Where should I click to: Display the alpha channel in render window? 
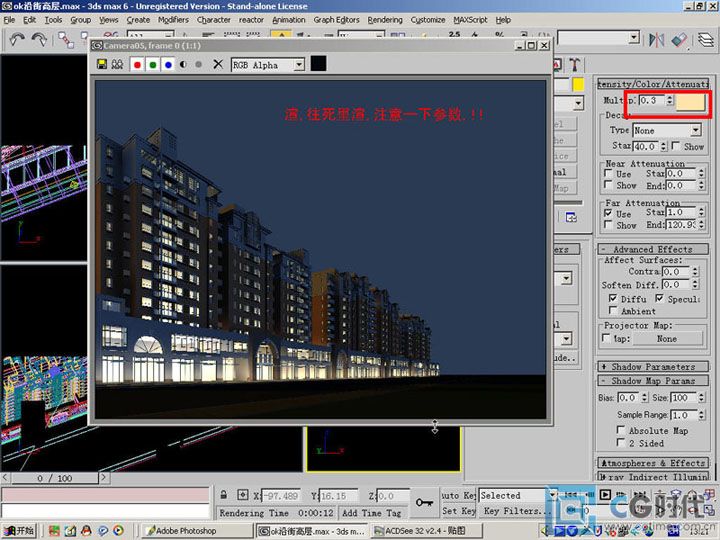(x=183, y=65)
